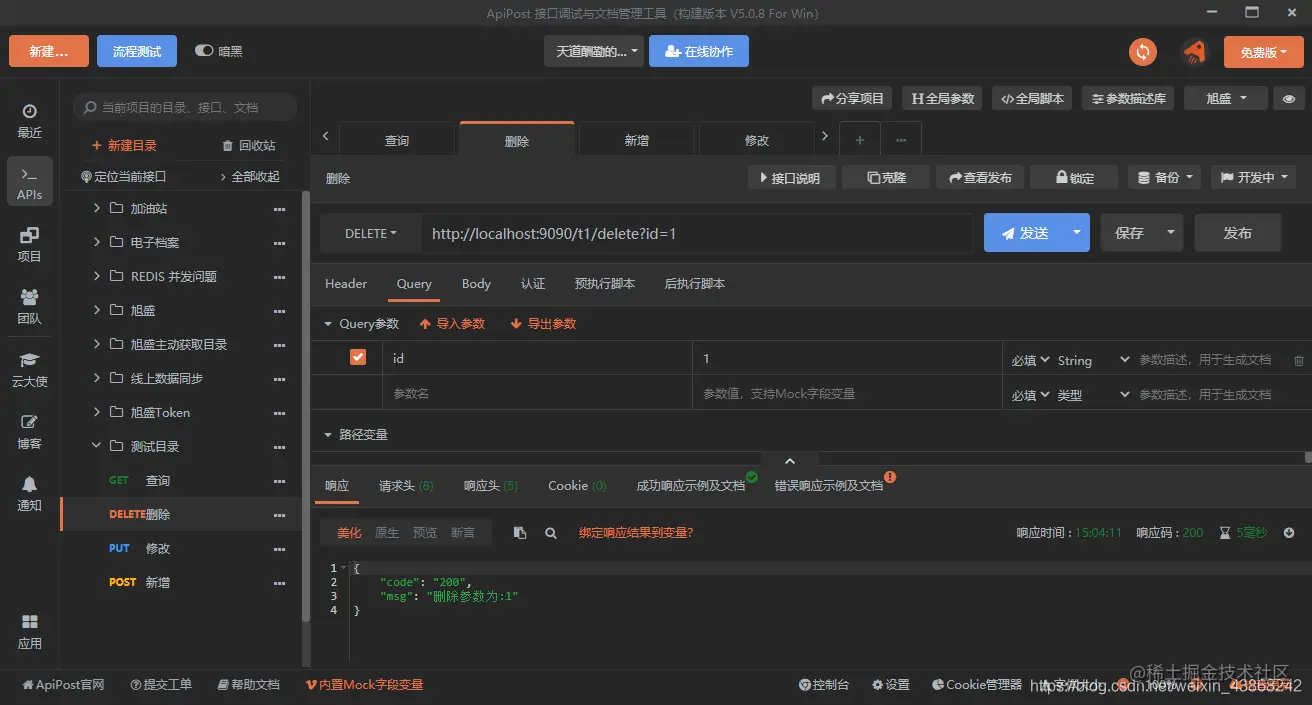The width and height of the screenshot is (1312, 705).
Task: Open the Header tab
Action: [x=346, y=284]
